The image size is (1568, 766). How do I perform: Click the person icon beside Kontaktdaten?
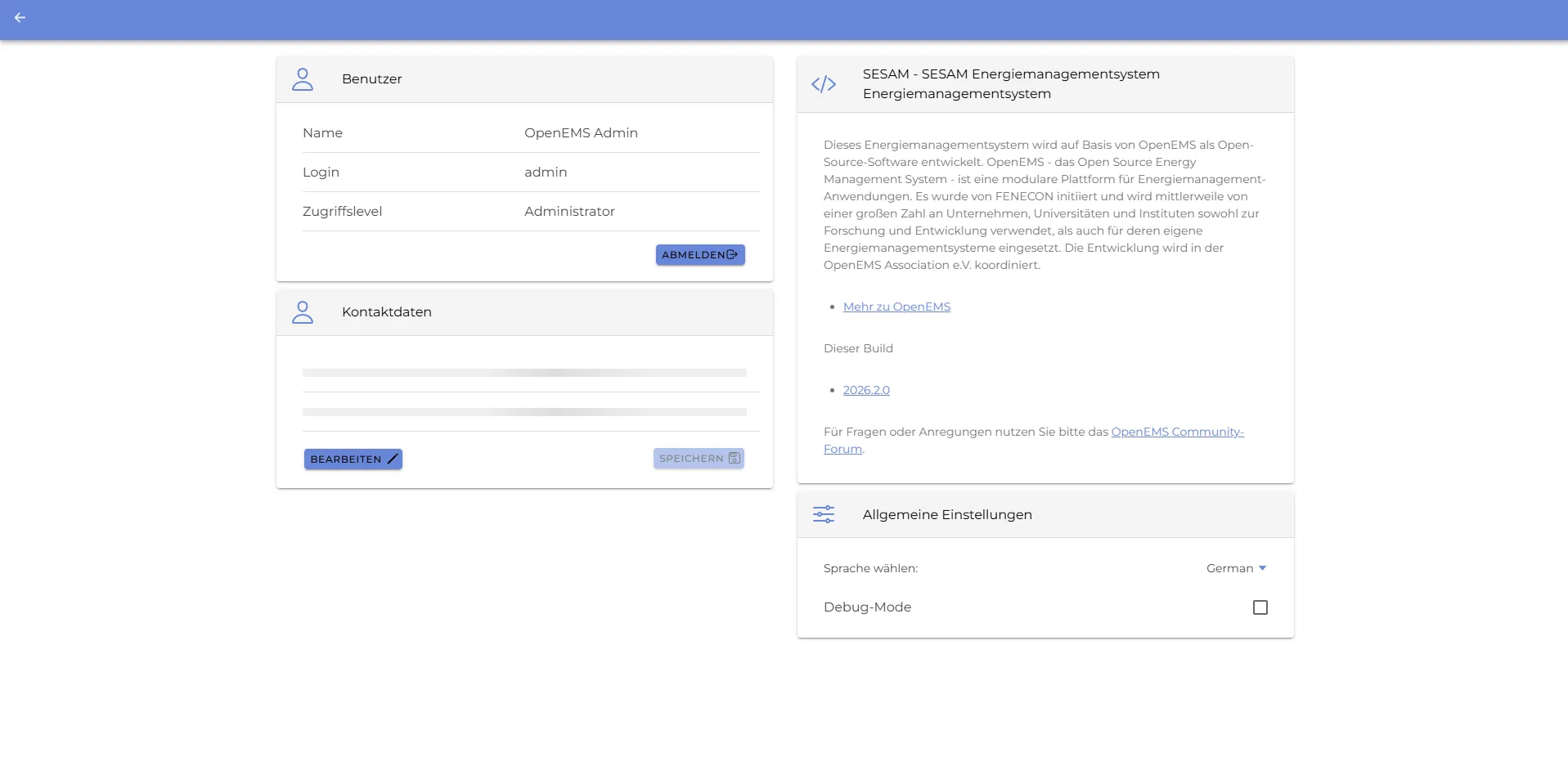(303, 311)
